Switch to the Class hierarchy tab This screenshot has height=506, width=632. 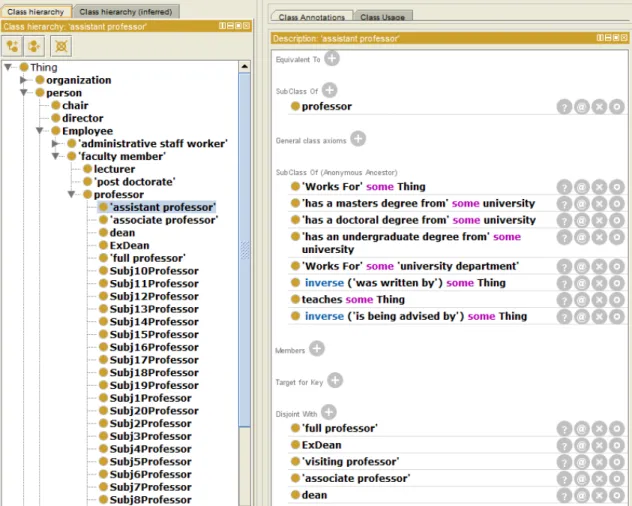click(x=36, y=12)
